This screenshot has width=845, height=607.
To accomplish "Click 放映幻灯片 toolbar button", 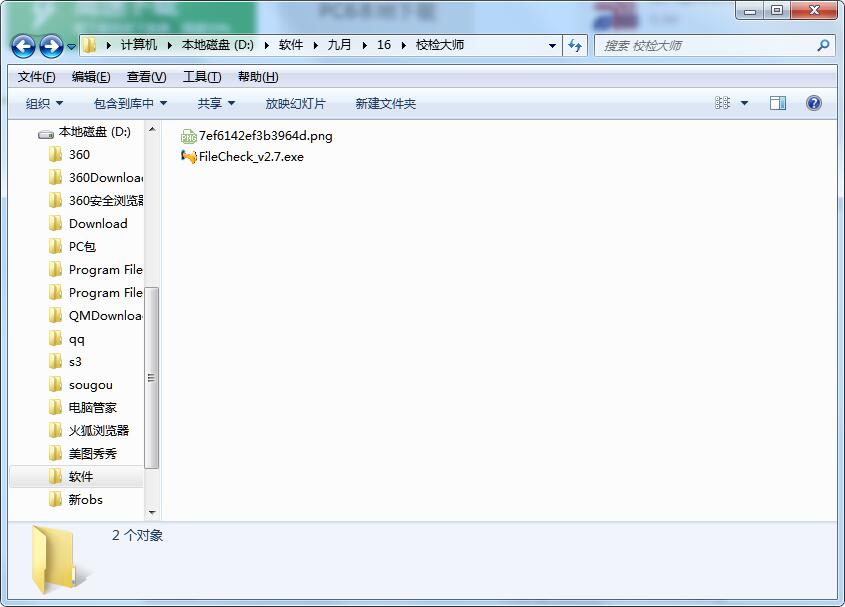I will [x=295, y=104].
